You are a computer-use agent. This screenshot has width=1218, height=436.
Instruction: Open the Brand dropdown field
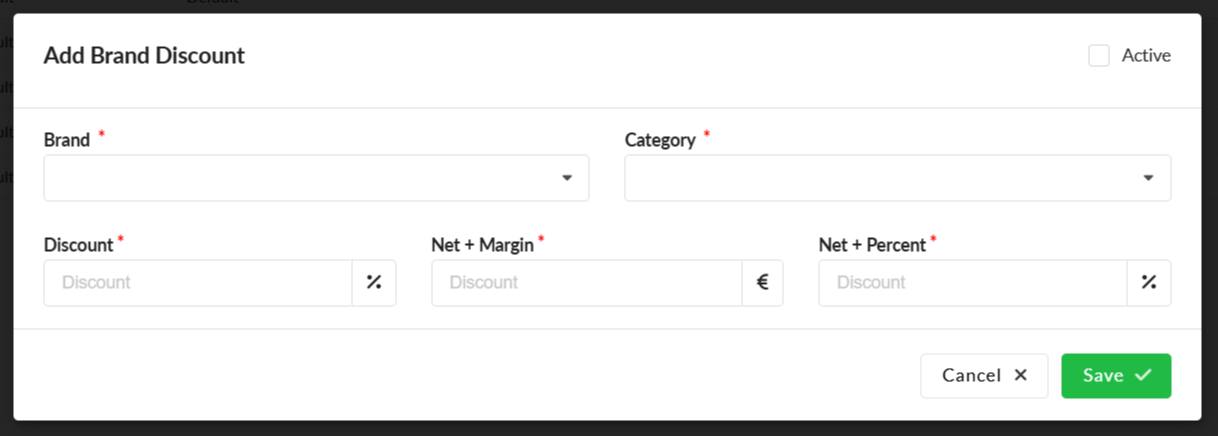point(300,178)
